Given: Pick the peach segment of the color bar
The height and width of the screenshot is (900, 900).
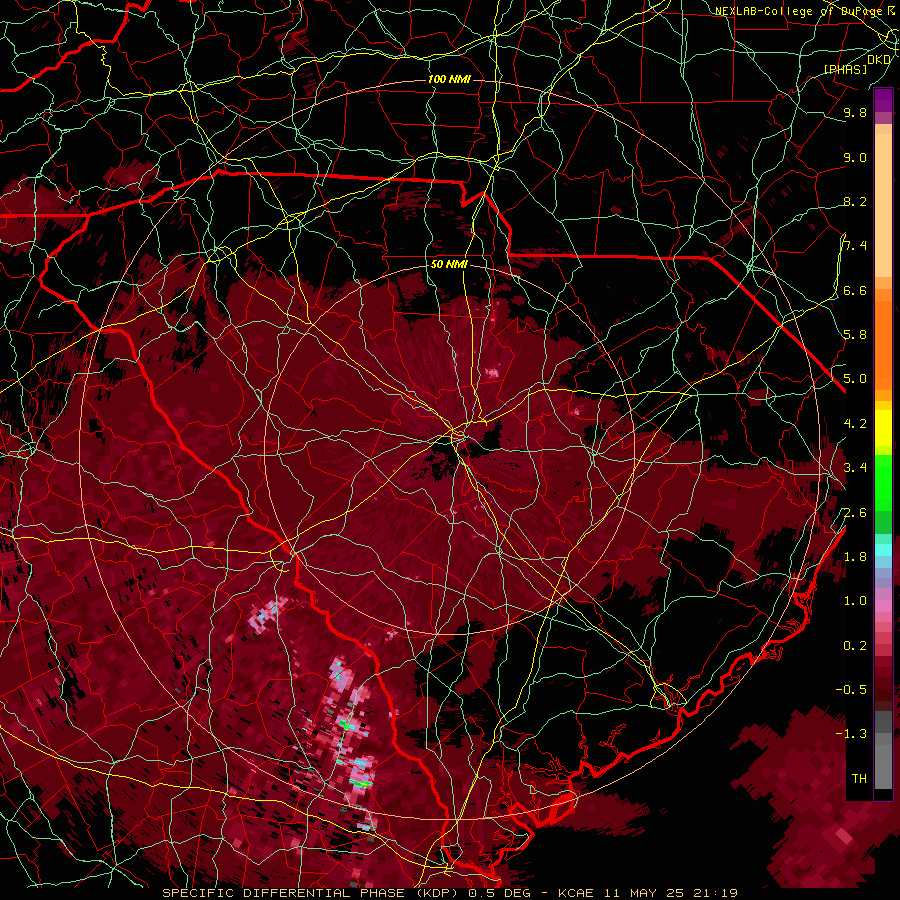Looking at the screenshot, I should pos(883,207).
